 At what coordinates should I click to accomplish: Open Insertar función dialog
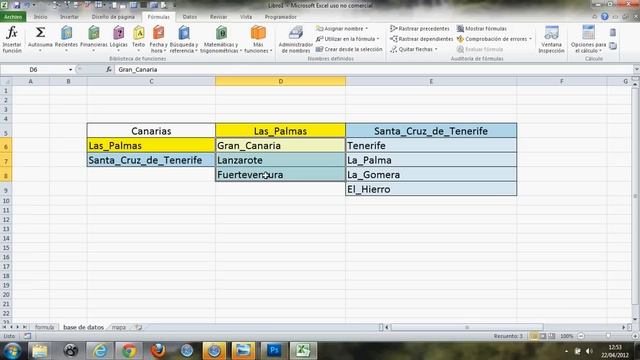pyautogui.click(x=12, y=39)
